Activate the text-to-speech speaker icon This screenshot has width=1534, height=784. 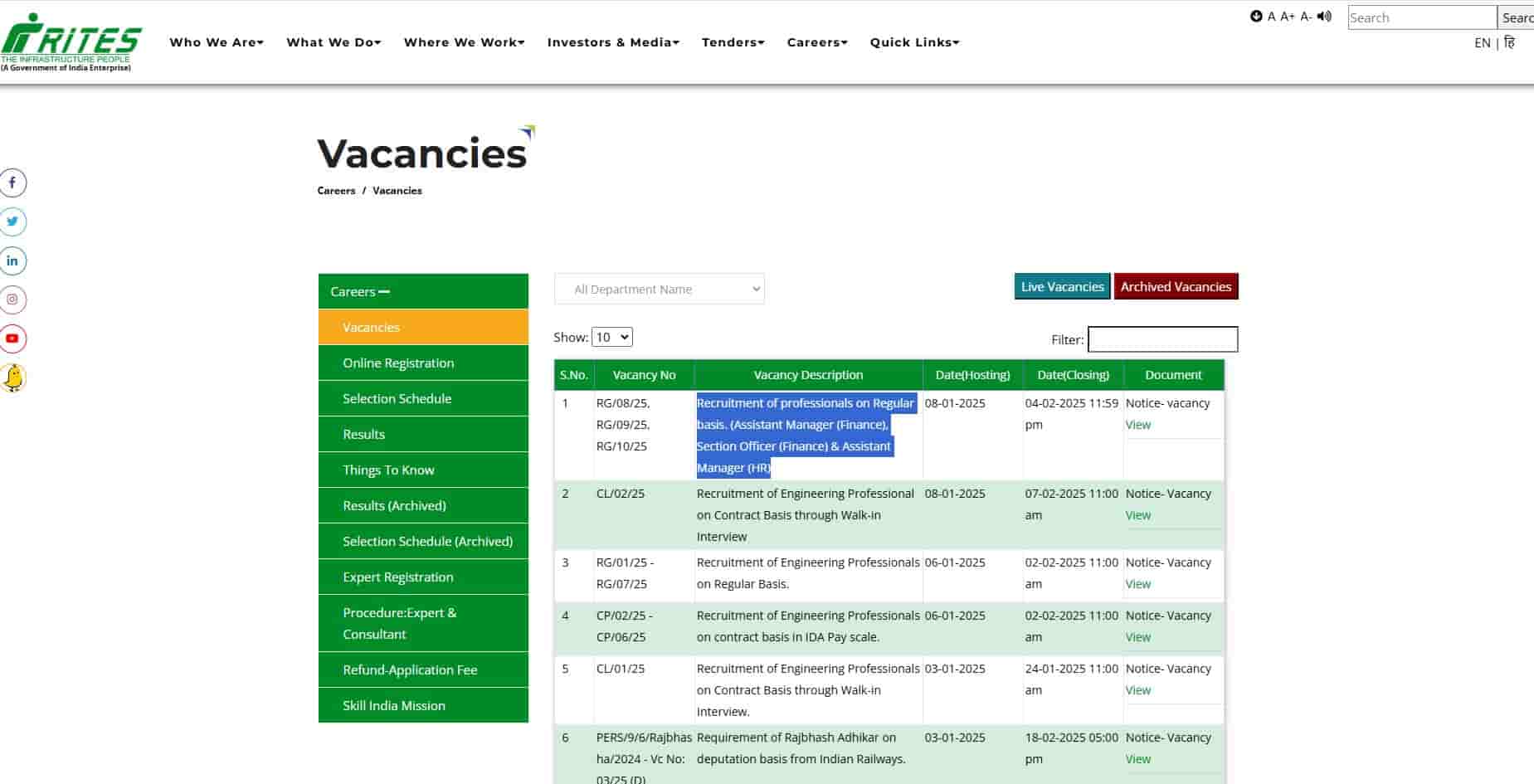point(1324,15)
